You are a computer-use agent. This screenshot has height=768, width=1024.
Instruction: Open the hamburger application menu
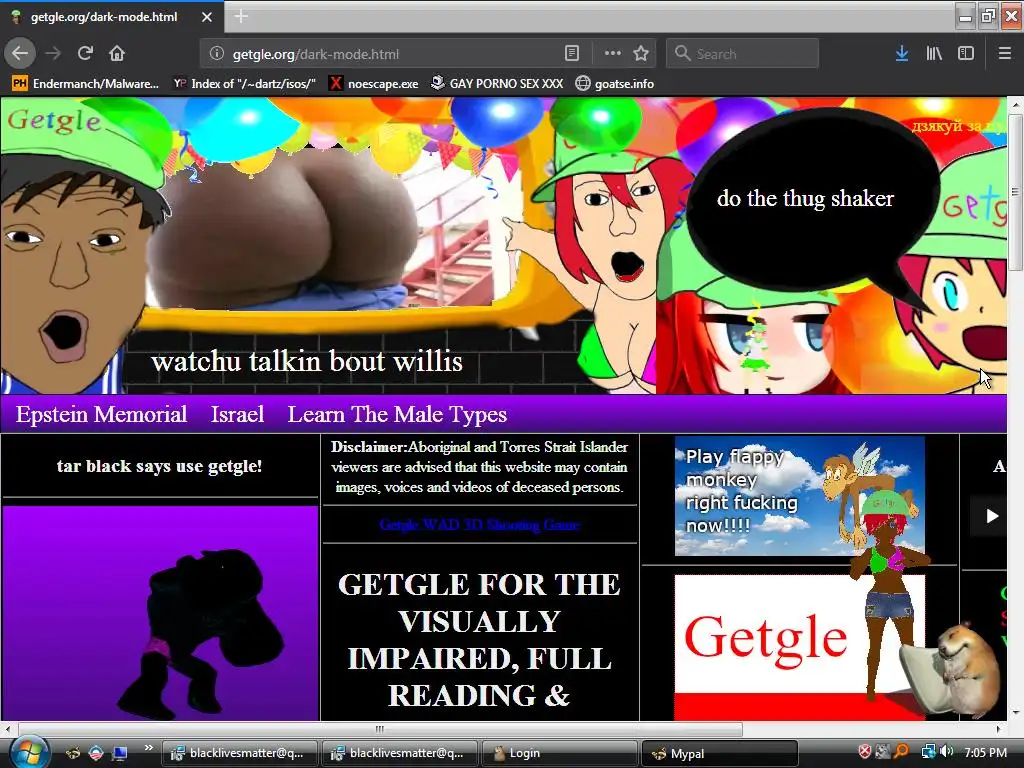(1004, 54)
